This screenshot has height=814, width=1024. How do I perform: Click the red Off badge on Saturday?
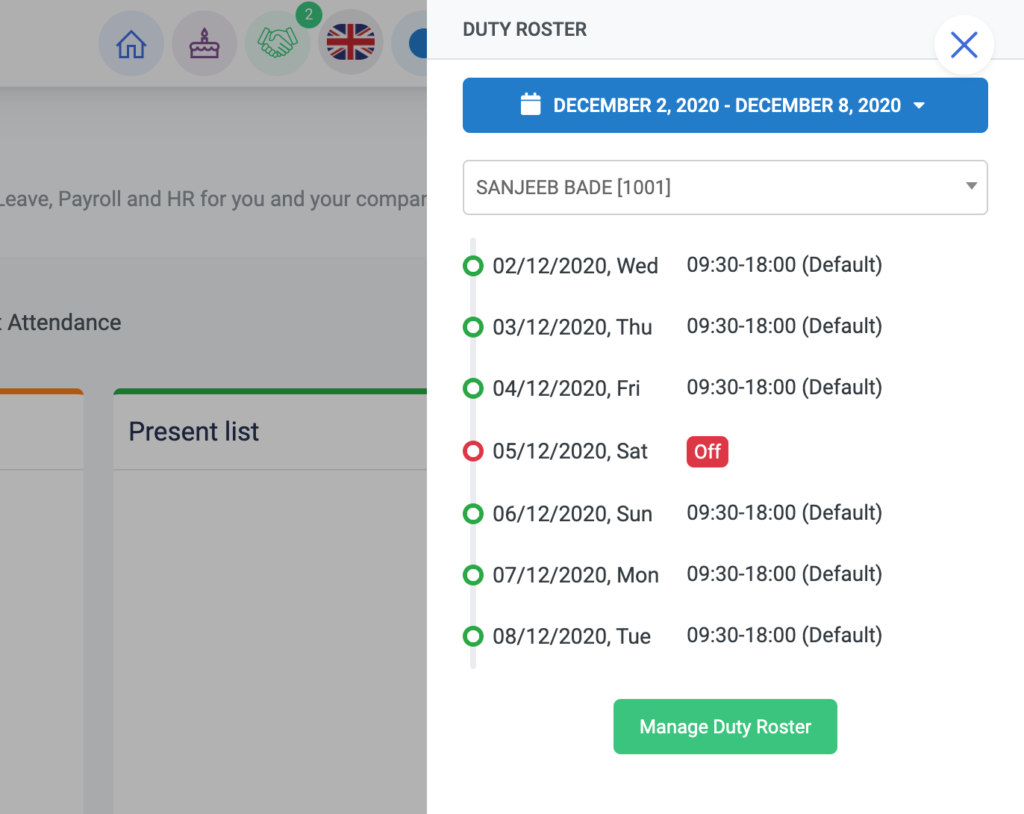point(707,451)
